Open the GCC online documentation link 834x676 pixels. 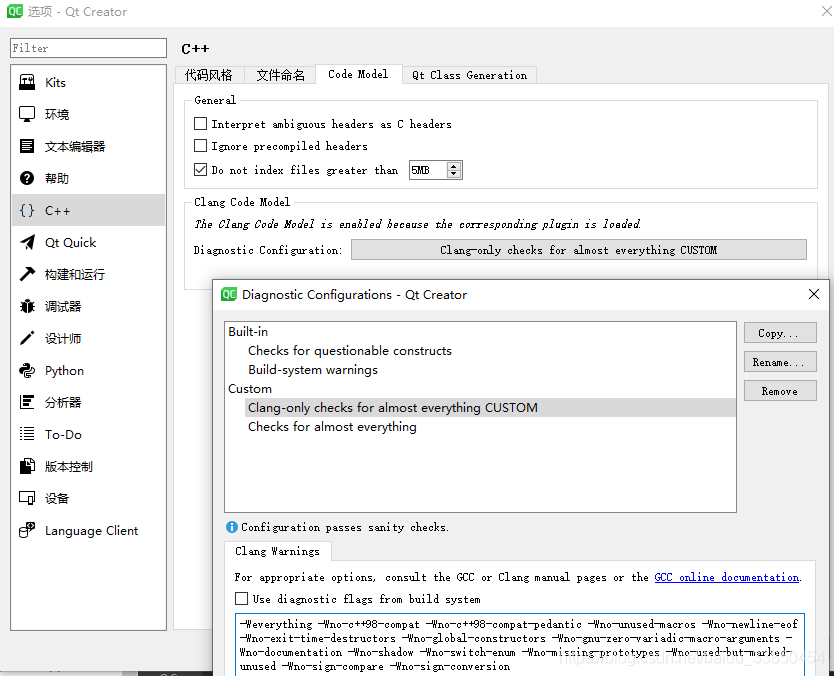[727, 578]
